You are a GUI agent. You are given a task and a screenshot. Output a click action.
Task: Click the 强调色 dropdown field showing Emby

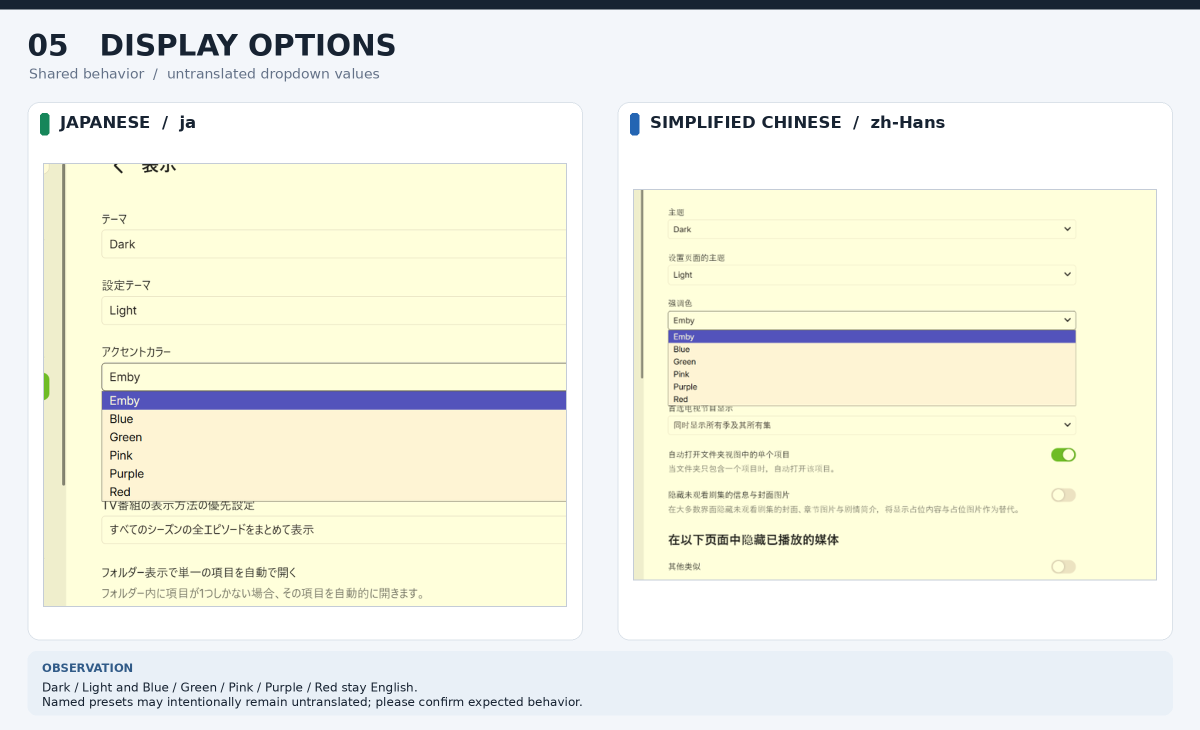[x=872, y=320]
